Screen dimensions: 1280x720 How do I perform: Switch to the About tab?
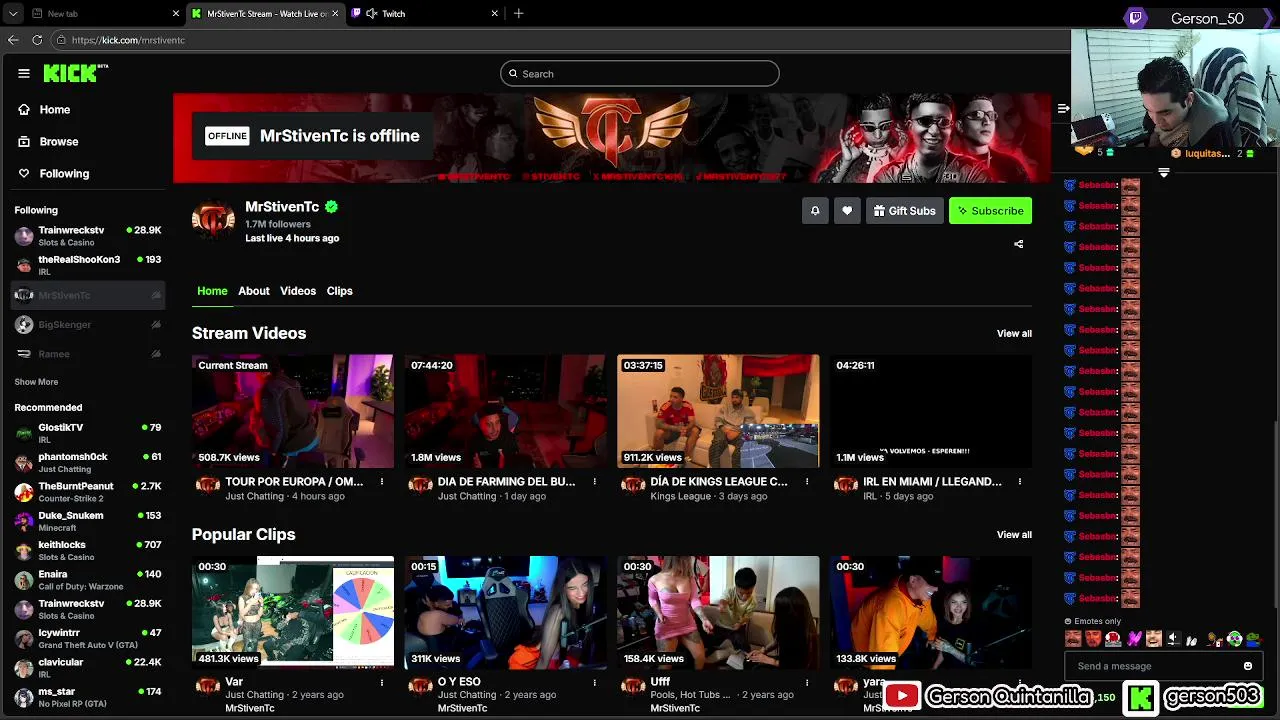pyautogui.click(x=253, y=291)
